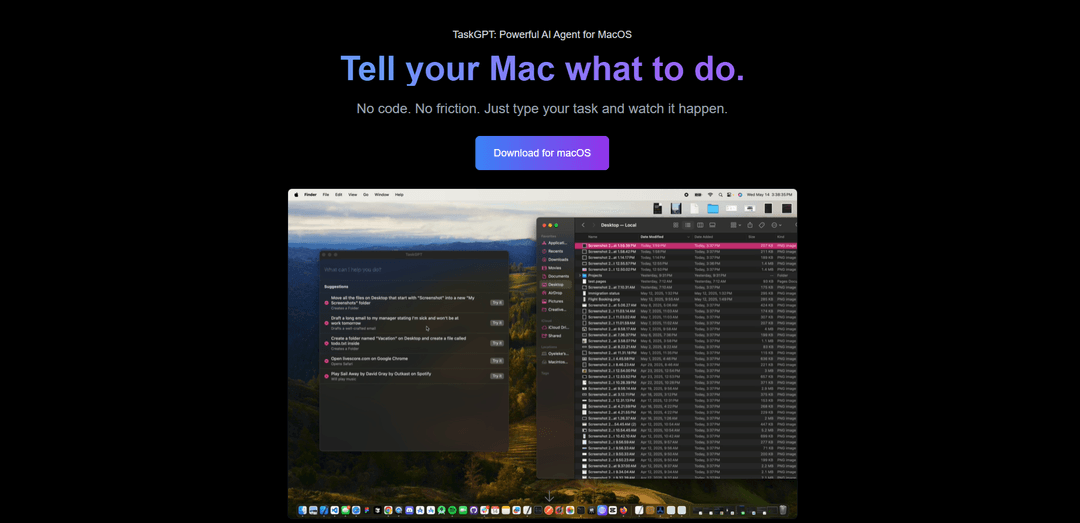Viewport: 1080px width, 523px height.
Task: Go forward in the Finder window
Action: coord(594,225)
